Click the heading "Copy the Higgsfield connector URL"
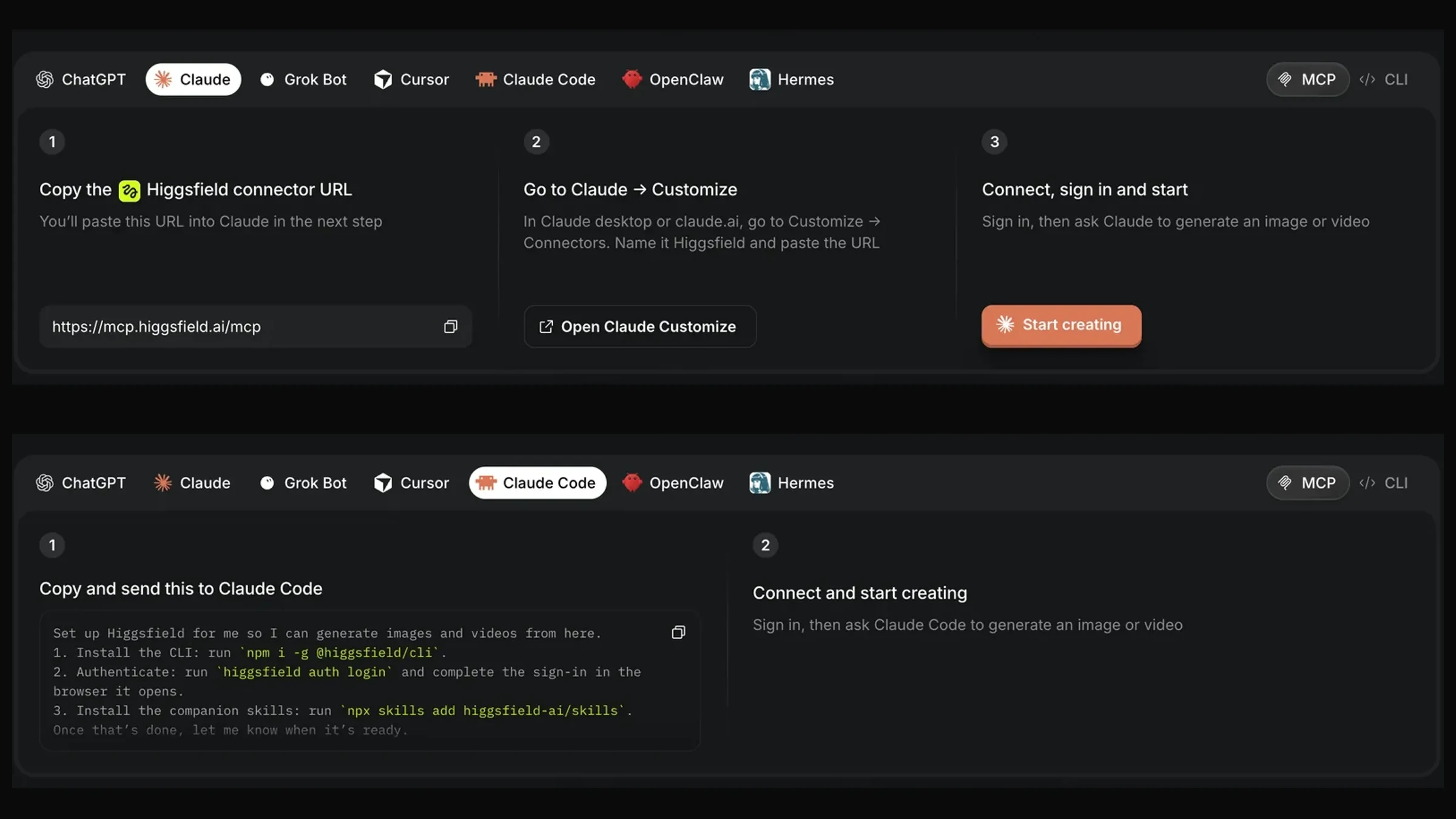The height and width of the screenshot is (819, 1456). pyautogui.click(x=195, y=190)
